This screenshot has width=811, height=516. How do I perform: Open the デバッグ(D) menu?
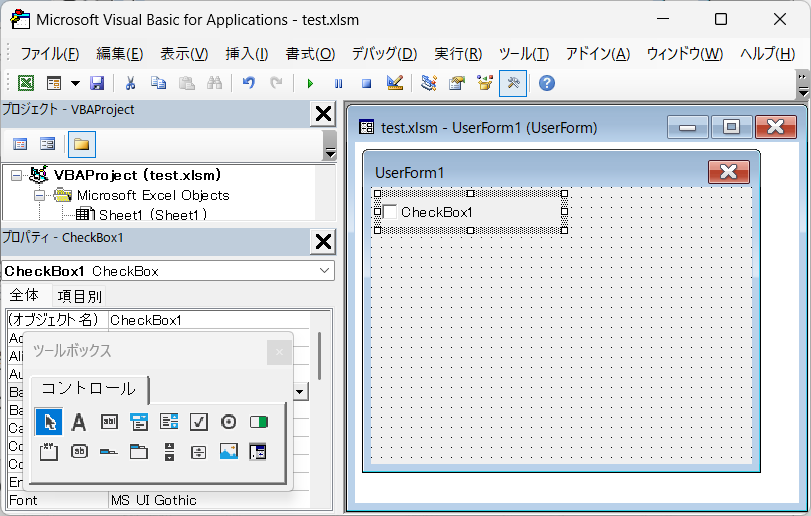(384, 53)
